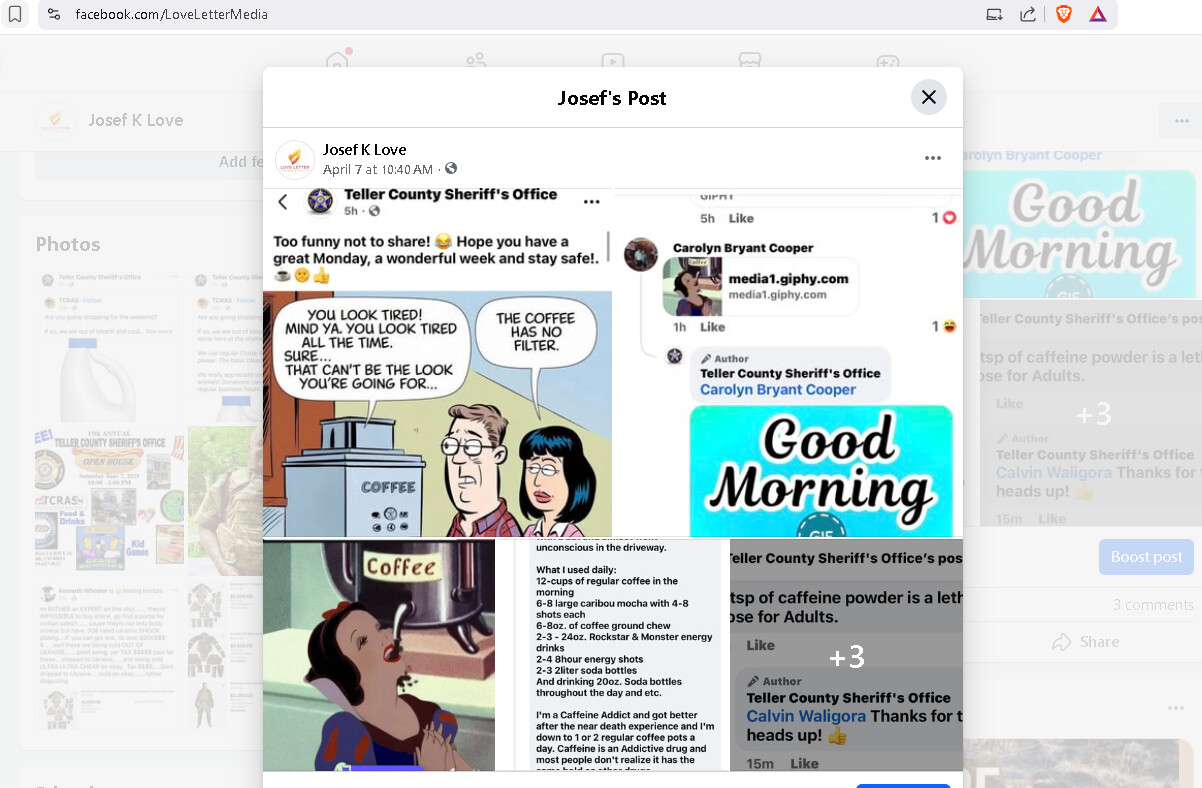Screen dimensions: 1202x788
Task: Open the April 7 at 10:40 AM timestamp
Action: (378, 170)
